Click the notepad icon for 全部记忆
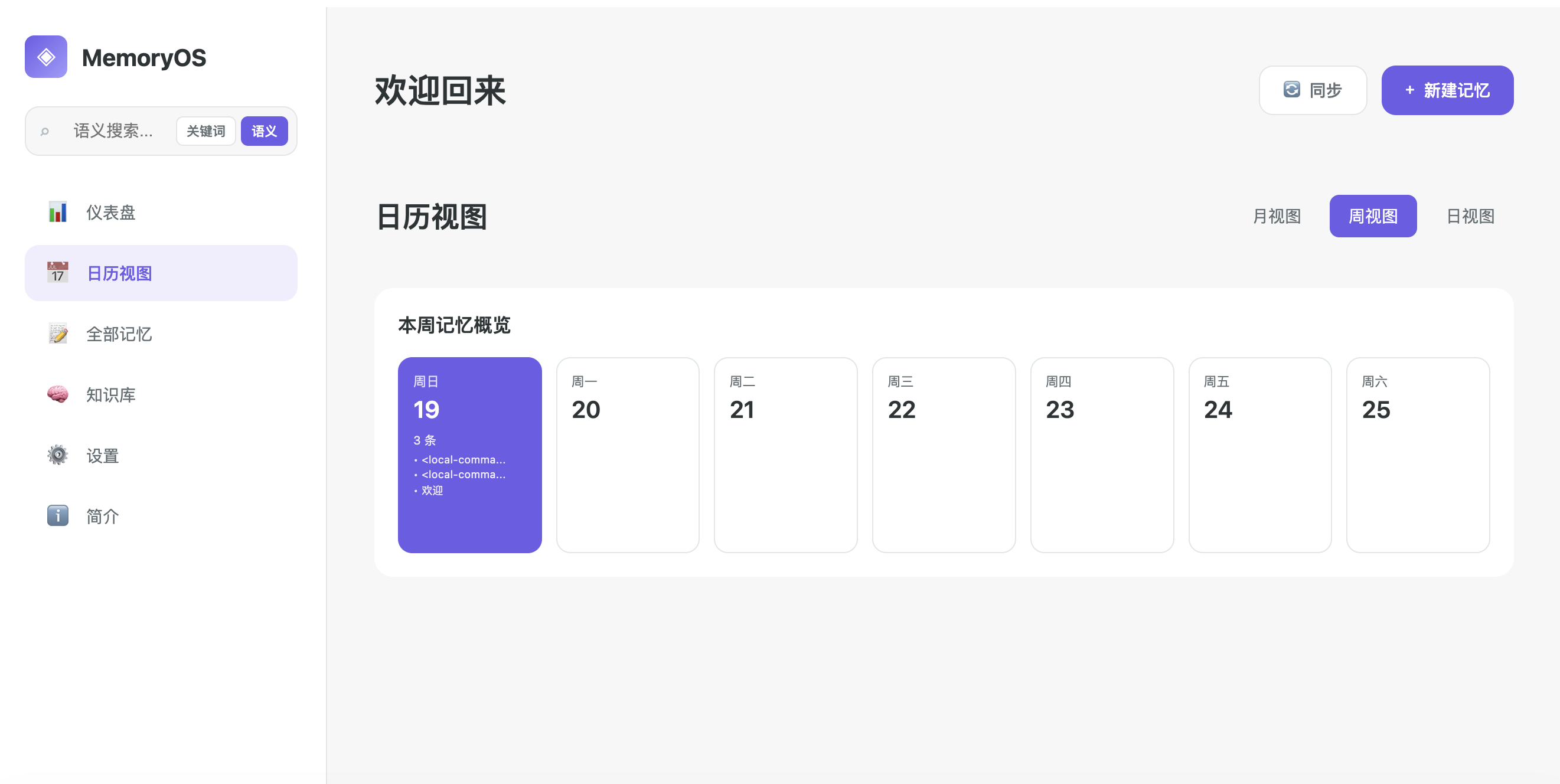This screenshot has height=784, width=1560. click(x=57, y=334)
